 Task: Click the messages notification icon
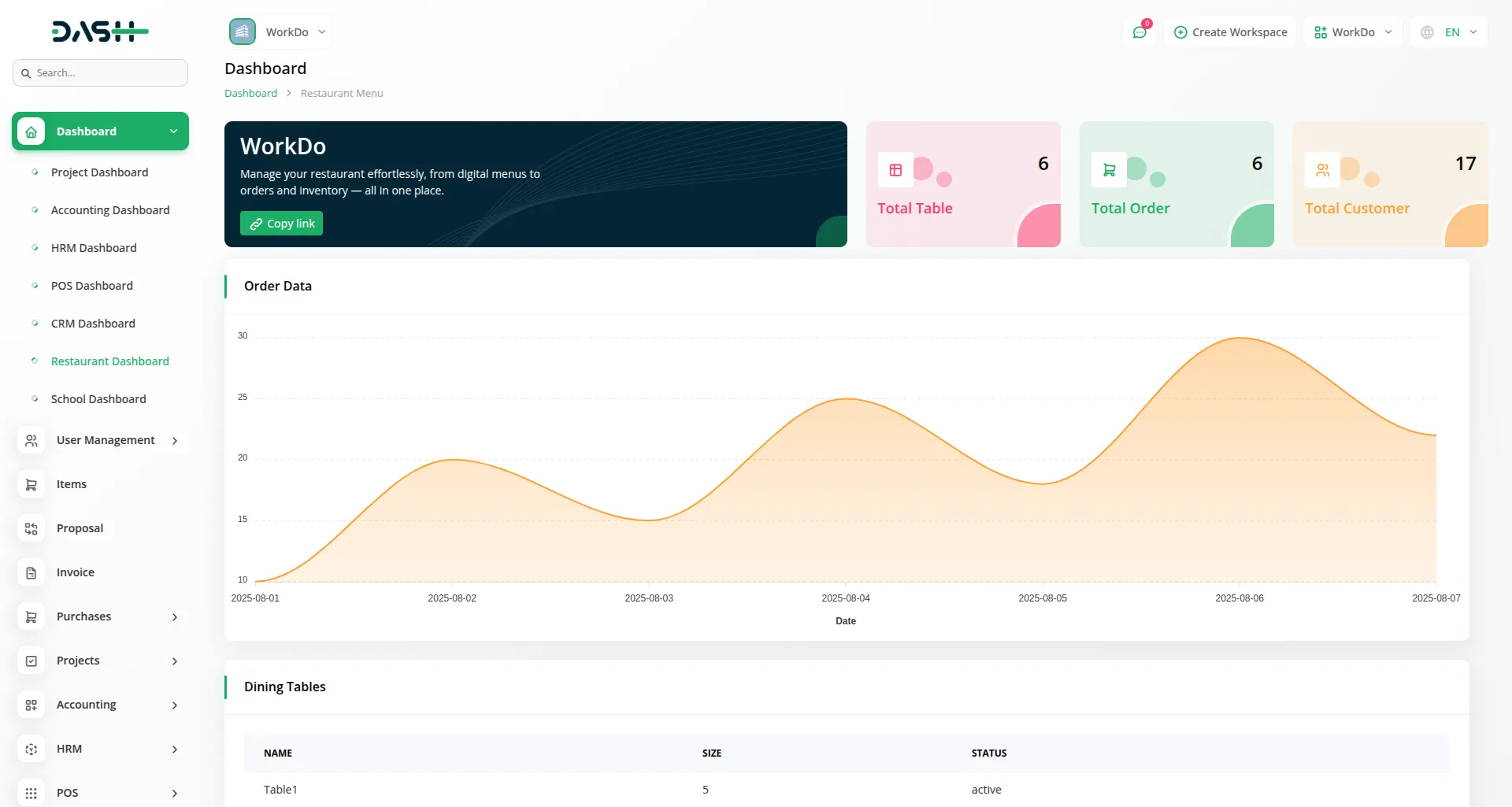tap(1139, 31)
